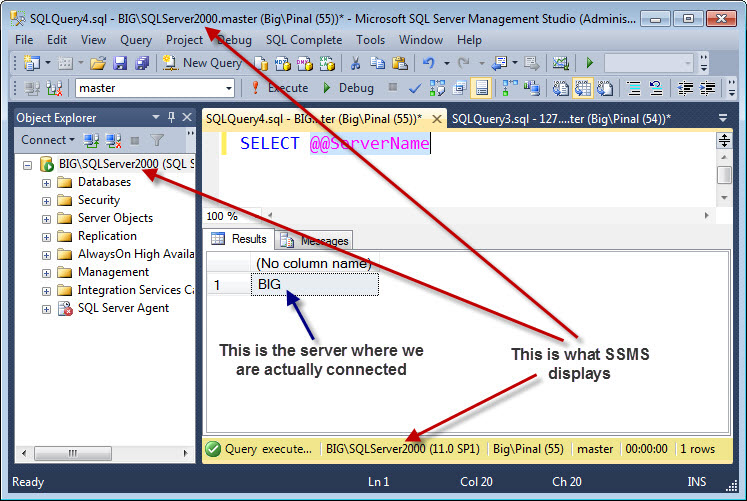Viewport: 747px width, 501px height.
Task: Open the Query menu
Action: 136,40
